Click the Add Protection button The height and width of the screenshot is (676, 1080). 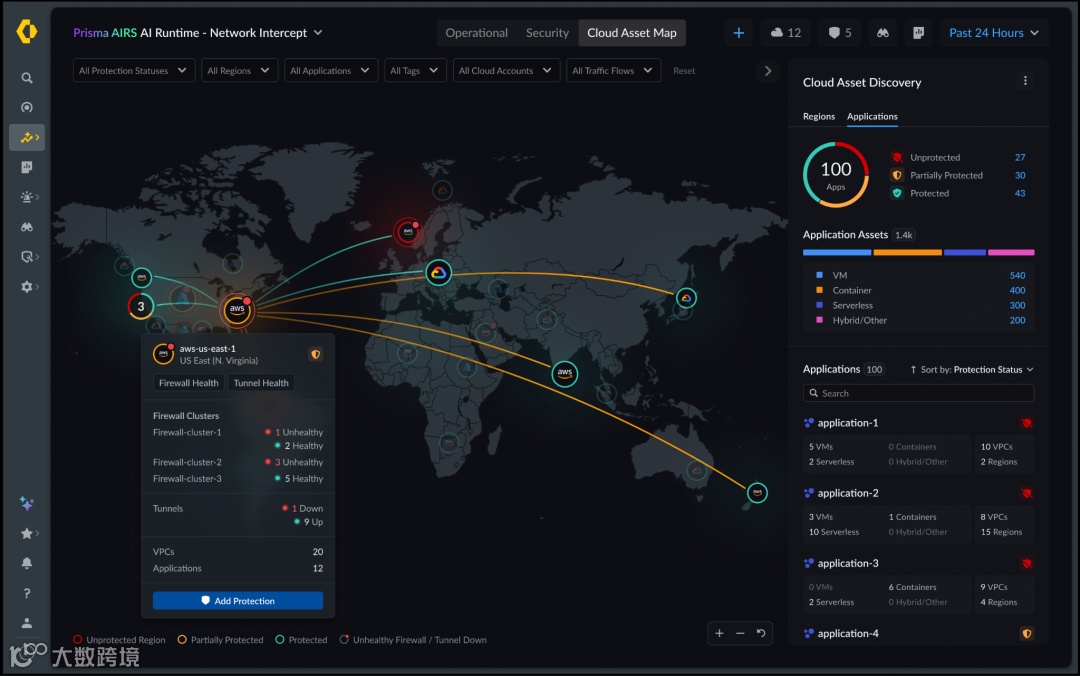coord(238,600)
